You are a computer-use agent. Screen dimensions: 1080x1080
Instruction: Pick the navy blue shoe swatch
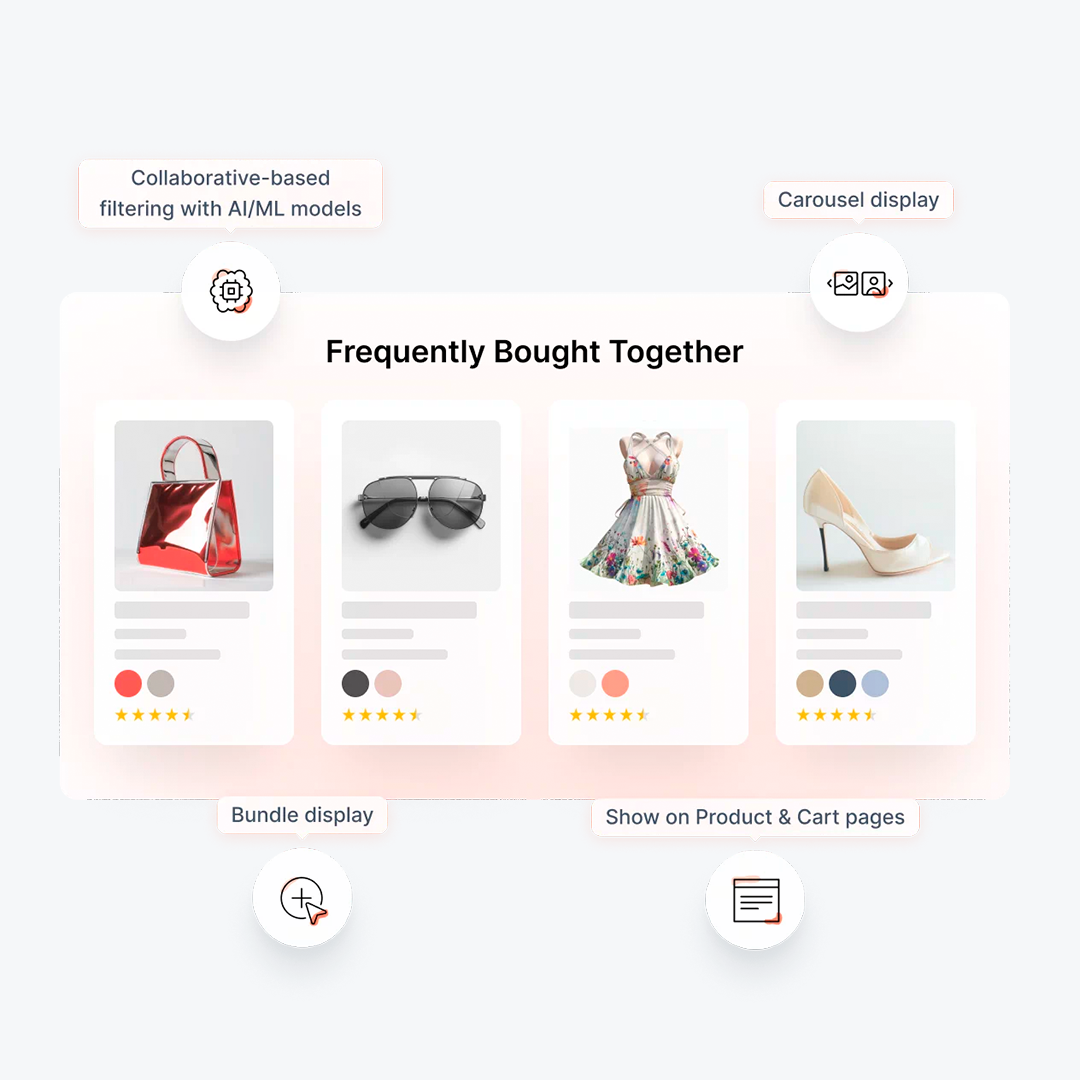[x=842, y=683]
